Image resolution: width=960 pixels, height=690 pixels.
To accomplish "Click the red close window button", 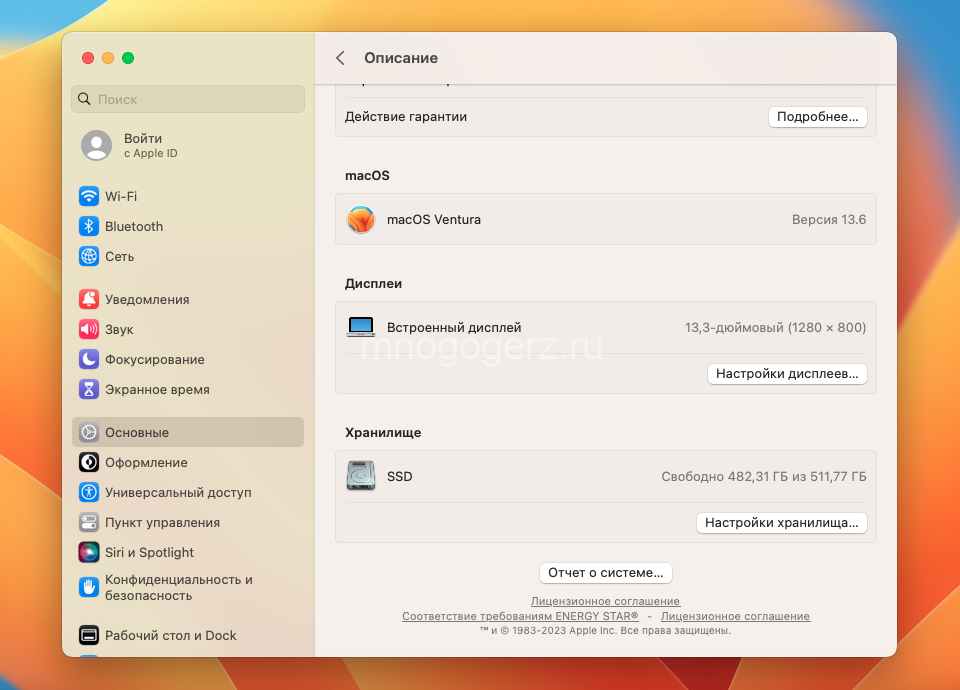I will coord(88,58).
